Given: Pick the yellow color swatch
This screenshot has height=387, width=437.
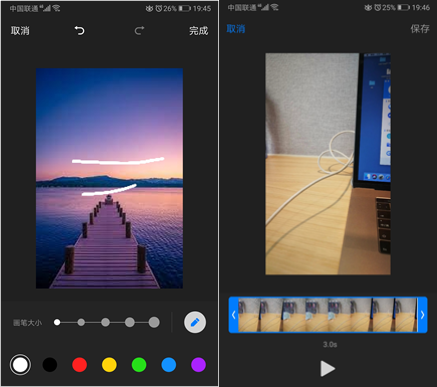Looking at the screenshot, I should point(109,365).
